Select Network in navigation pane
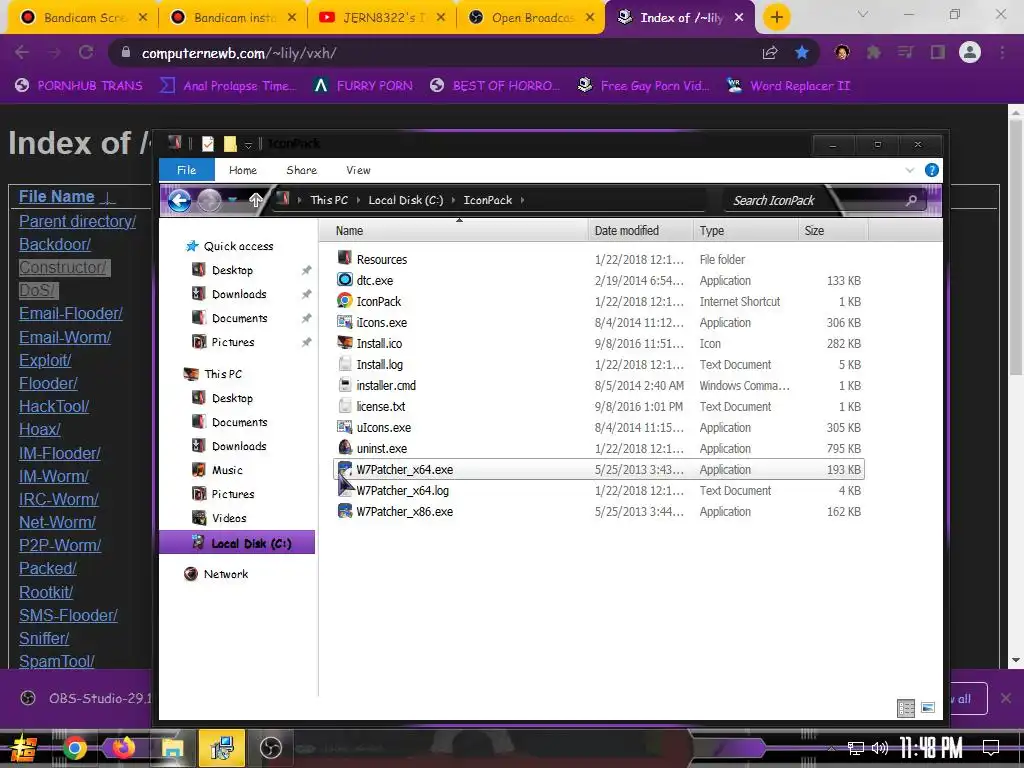 pyautogui.click(x=226, y=574)
